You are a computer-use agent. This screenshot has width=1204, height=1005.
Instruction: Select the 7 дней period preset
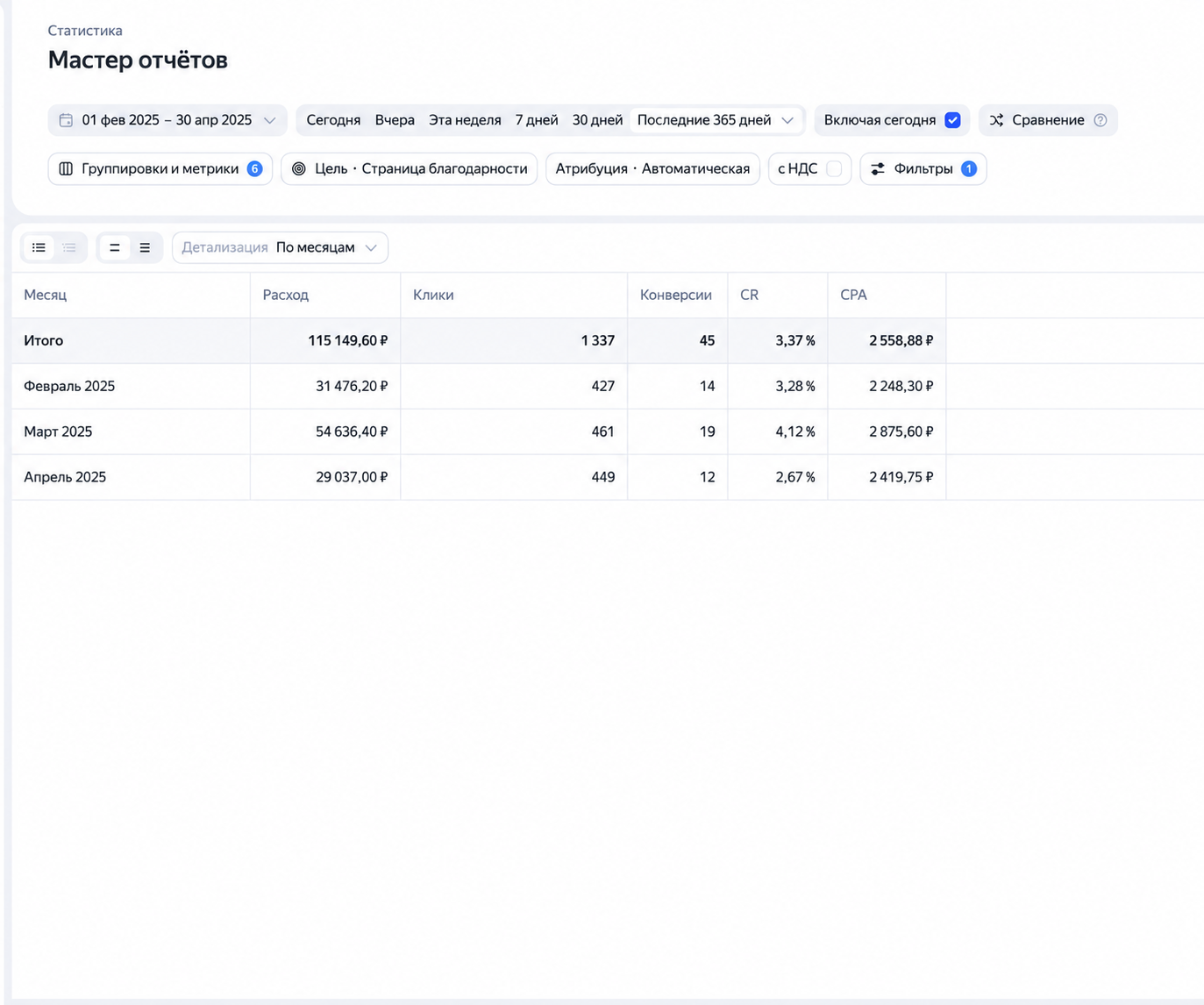(x=537, y=120)
